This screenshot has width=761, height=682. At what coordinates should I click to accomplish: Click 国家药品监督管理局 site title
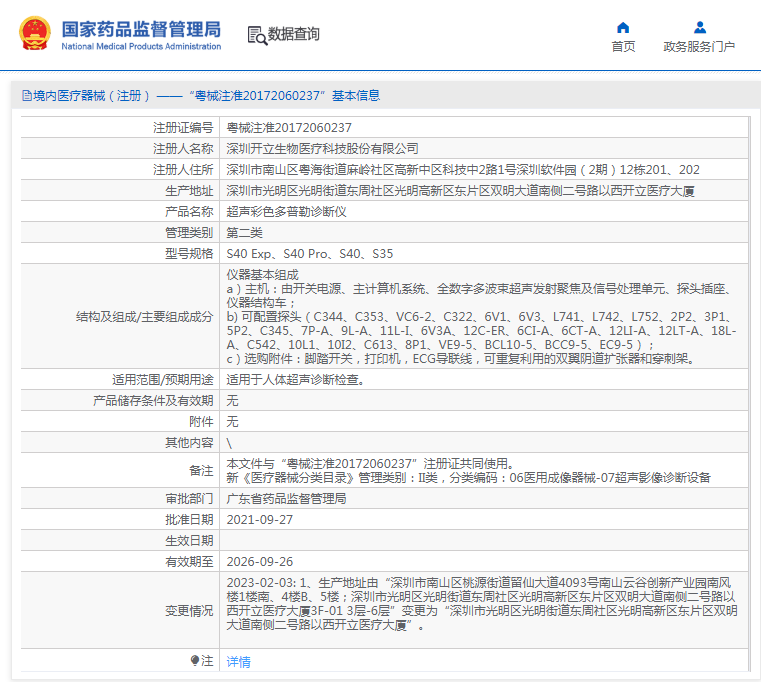point(141,30)
